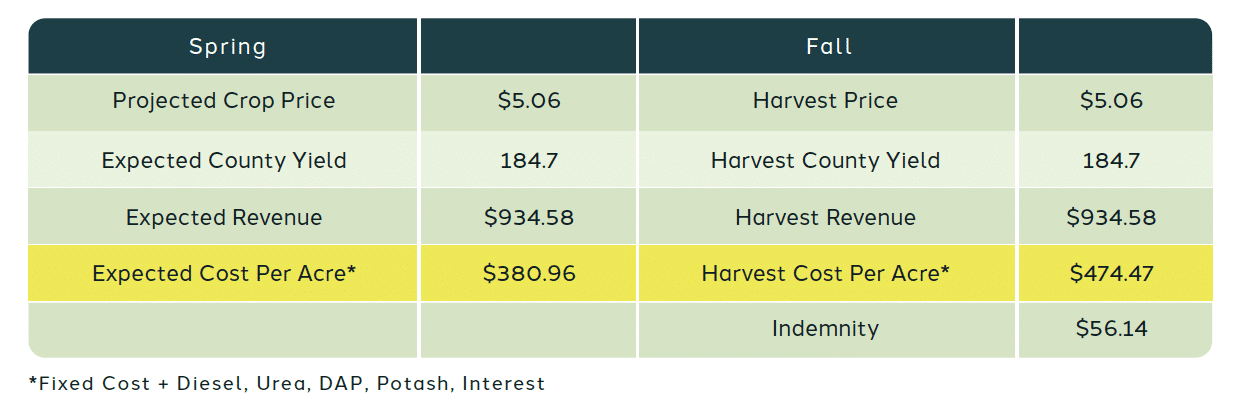This screenshot has height=406, width=1240.
Task: Select the Spring $5.06 price value
Action: (528, 102)
